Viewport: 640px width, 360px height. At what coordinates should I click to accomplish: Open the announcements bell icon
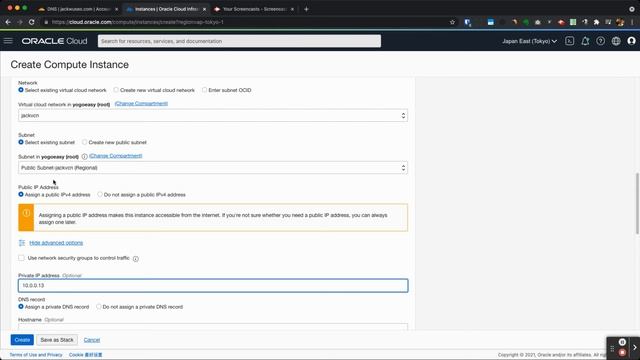click(x=585, y=41)
